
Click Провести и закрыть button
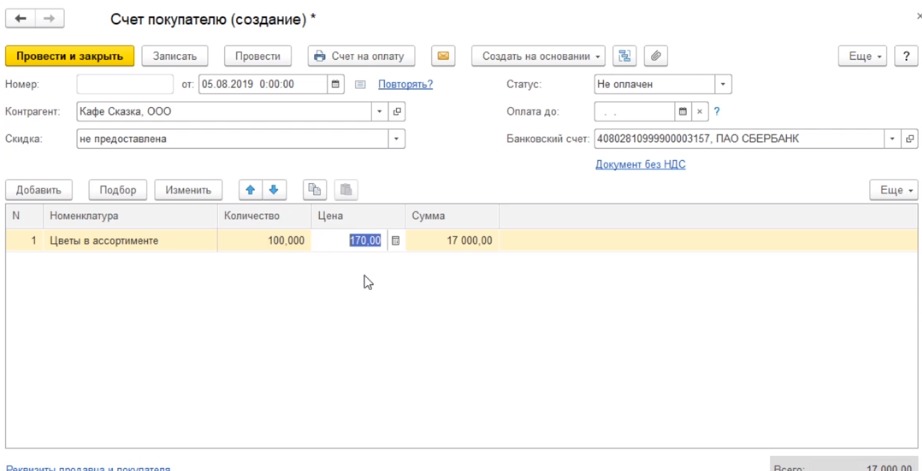click(x=69, y=56)
